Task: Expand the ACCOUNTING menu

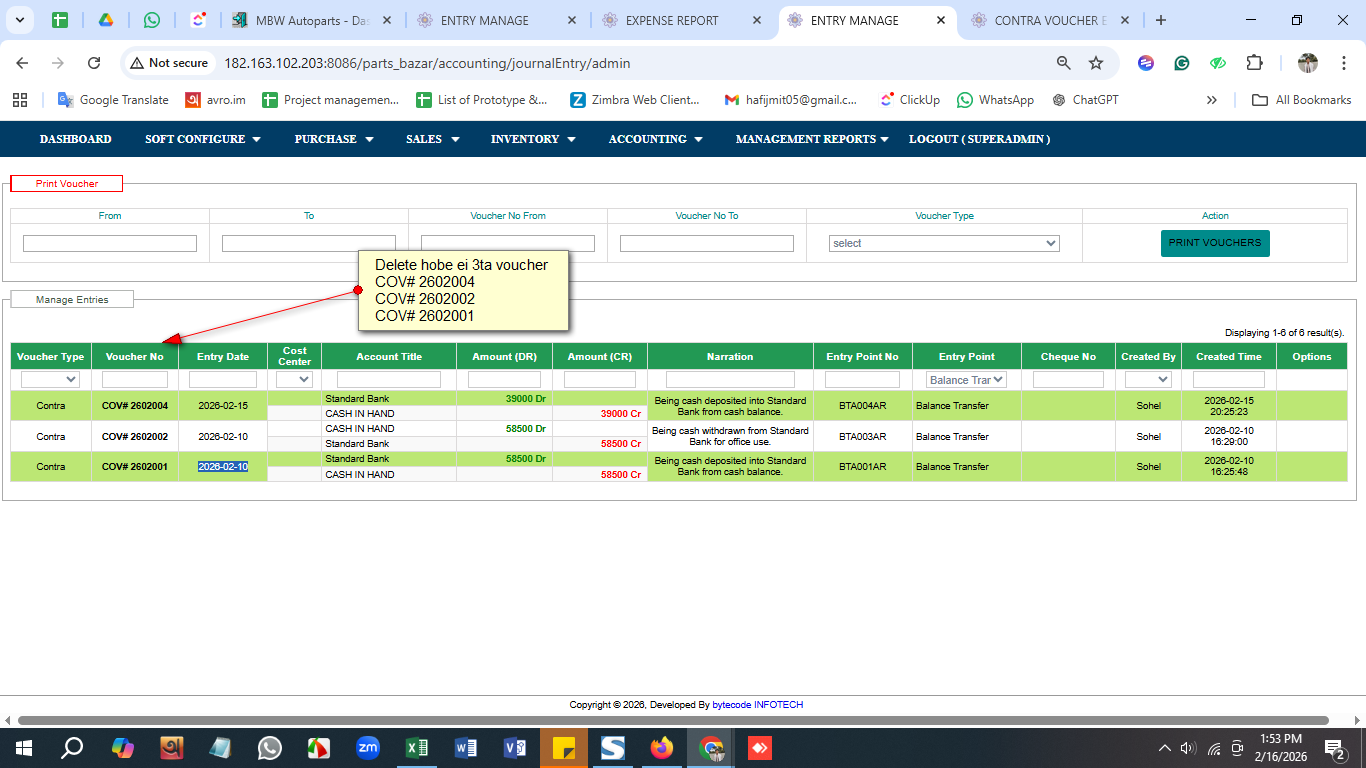Action: coord(656,139)
